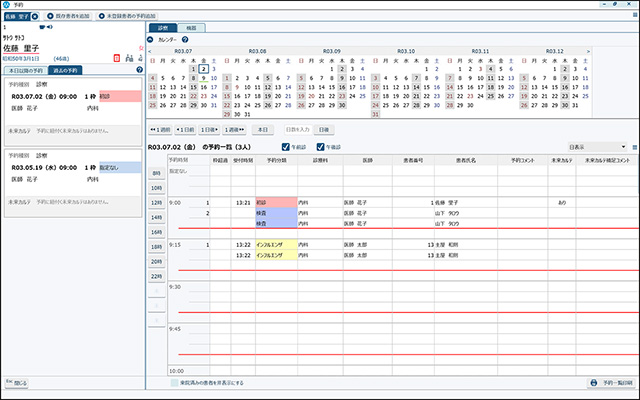The image size is (640, 400).
Task: Open help icon in the past appointments panel
Action: [x=138, y=70]
